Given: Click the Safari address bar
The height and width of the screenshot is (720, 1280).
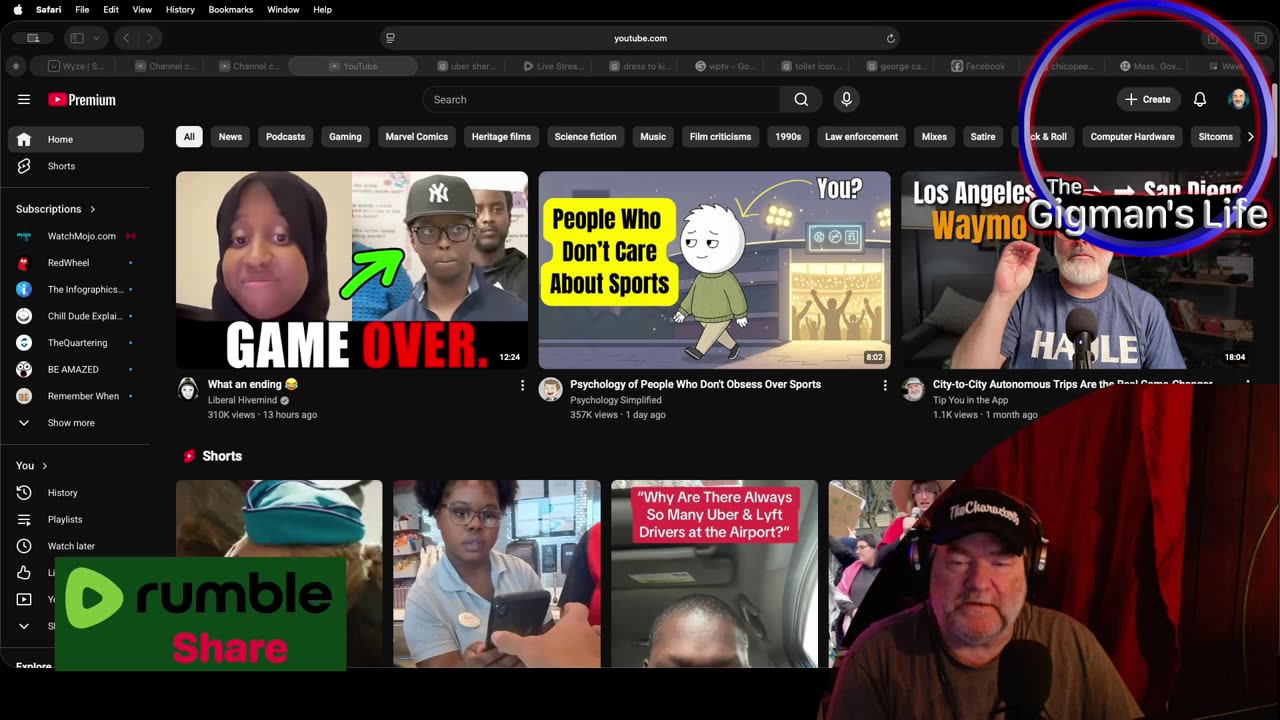Looking at the screenshot, I should pyautogui.click(x=640, y=38).
